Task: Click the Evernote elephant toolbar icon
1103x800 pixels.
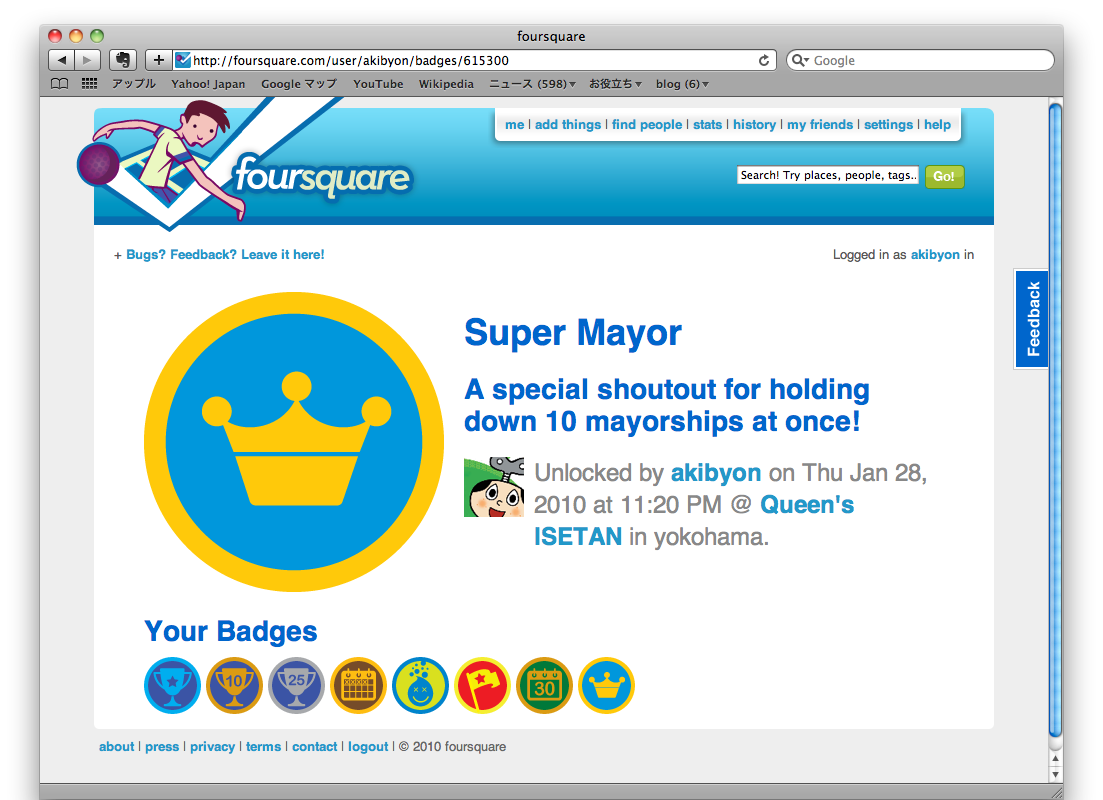Action: coord(123,61)
